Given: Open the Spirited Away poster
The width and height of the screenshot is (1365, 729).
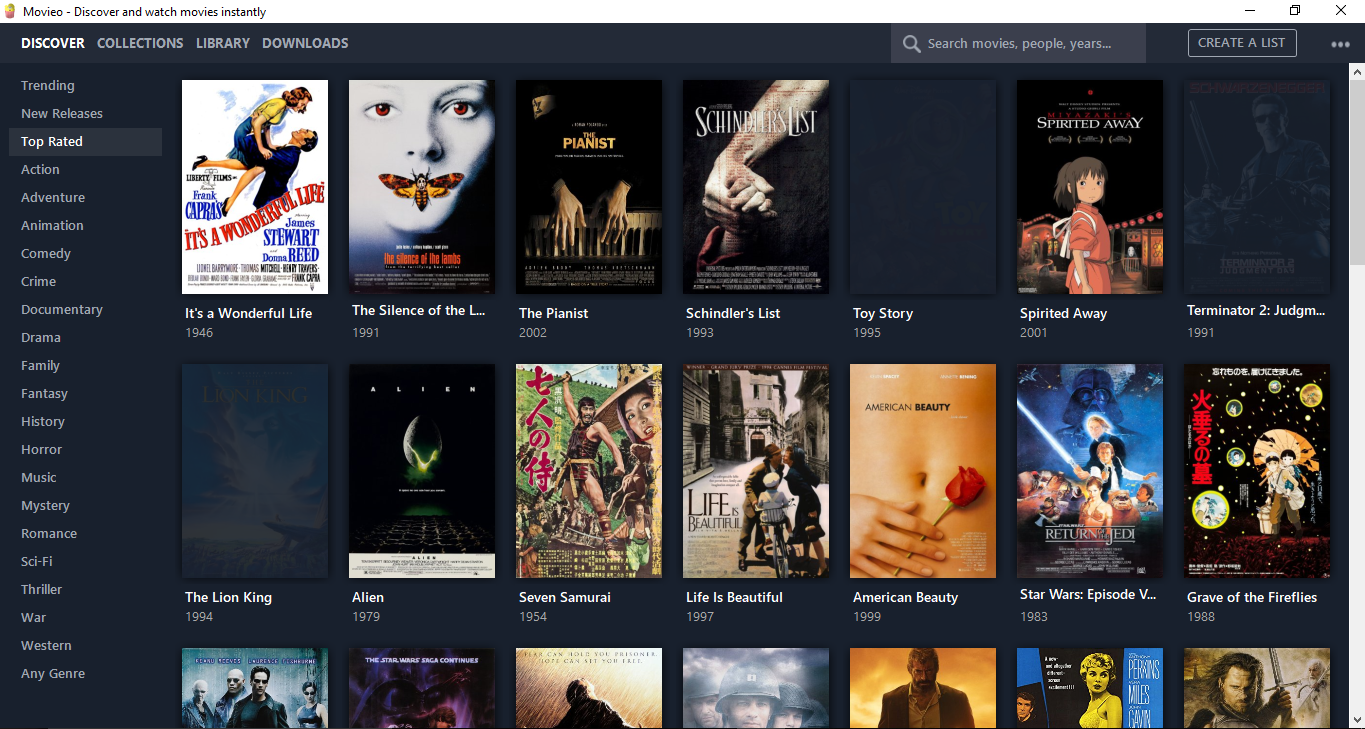Looking at the screenshot, I should (x=1089, y=187).
